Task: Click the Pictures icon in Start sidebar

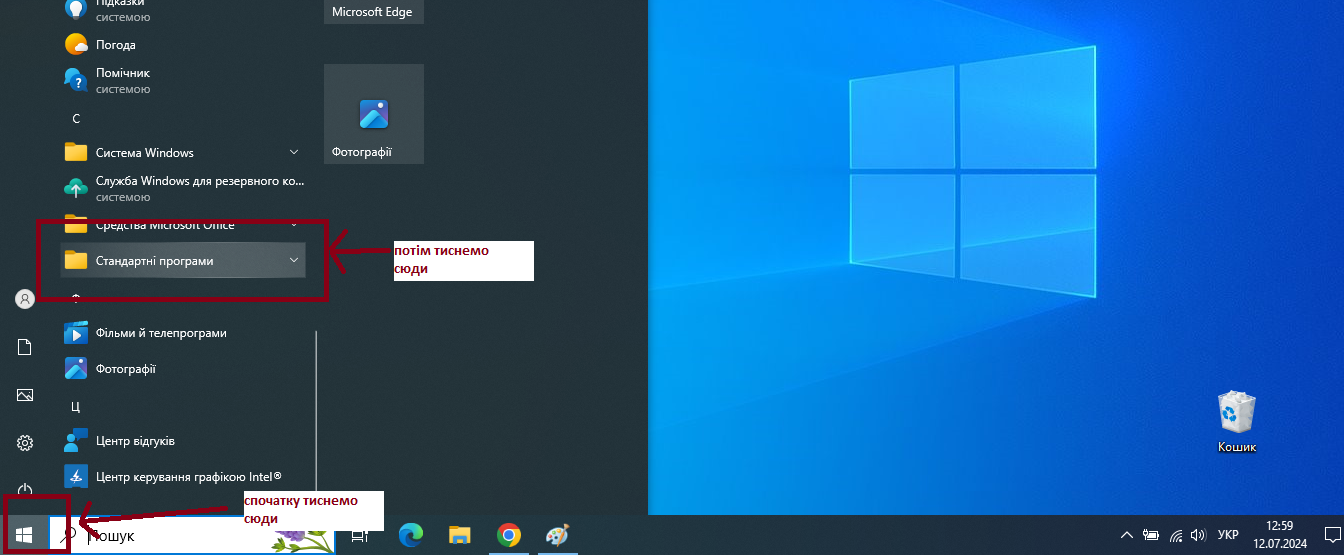Action: click(x=25, y=395)
